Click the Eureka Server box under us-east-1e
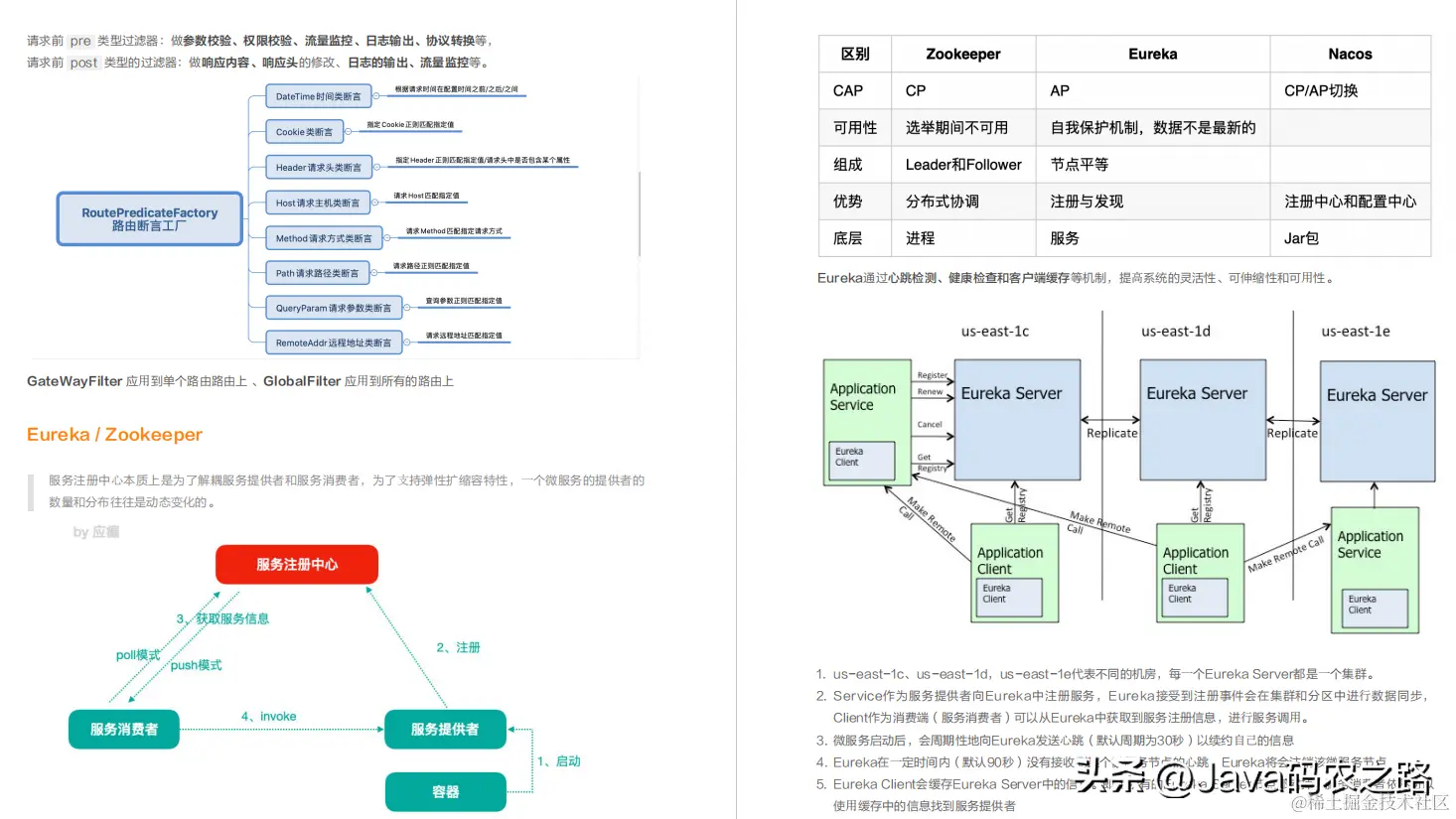1456x819 pixels. click(1378, 421)
